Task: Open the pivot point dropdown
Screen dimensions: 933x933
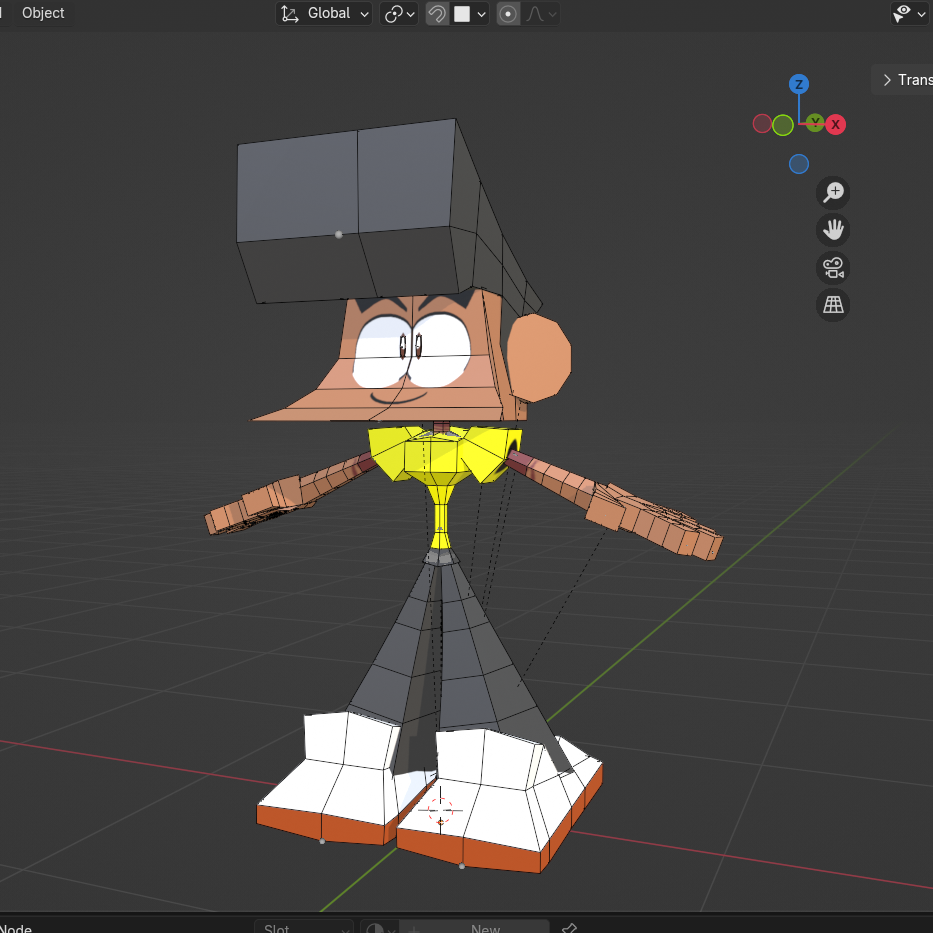Action: [x=399, y=14]
